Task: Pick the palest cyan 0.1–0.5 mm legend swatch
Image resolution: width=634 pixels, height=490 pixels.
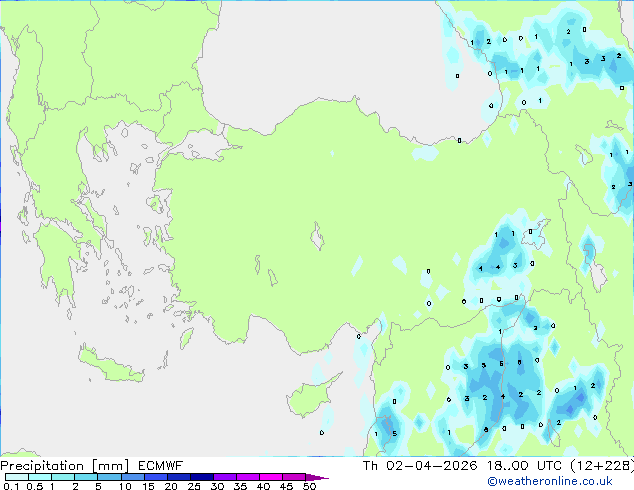Action: [x=17, y=477]
